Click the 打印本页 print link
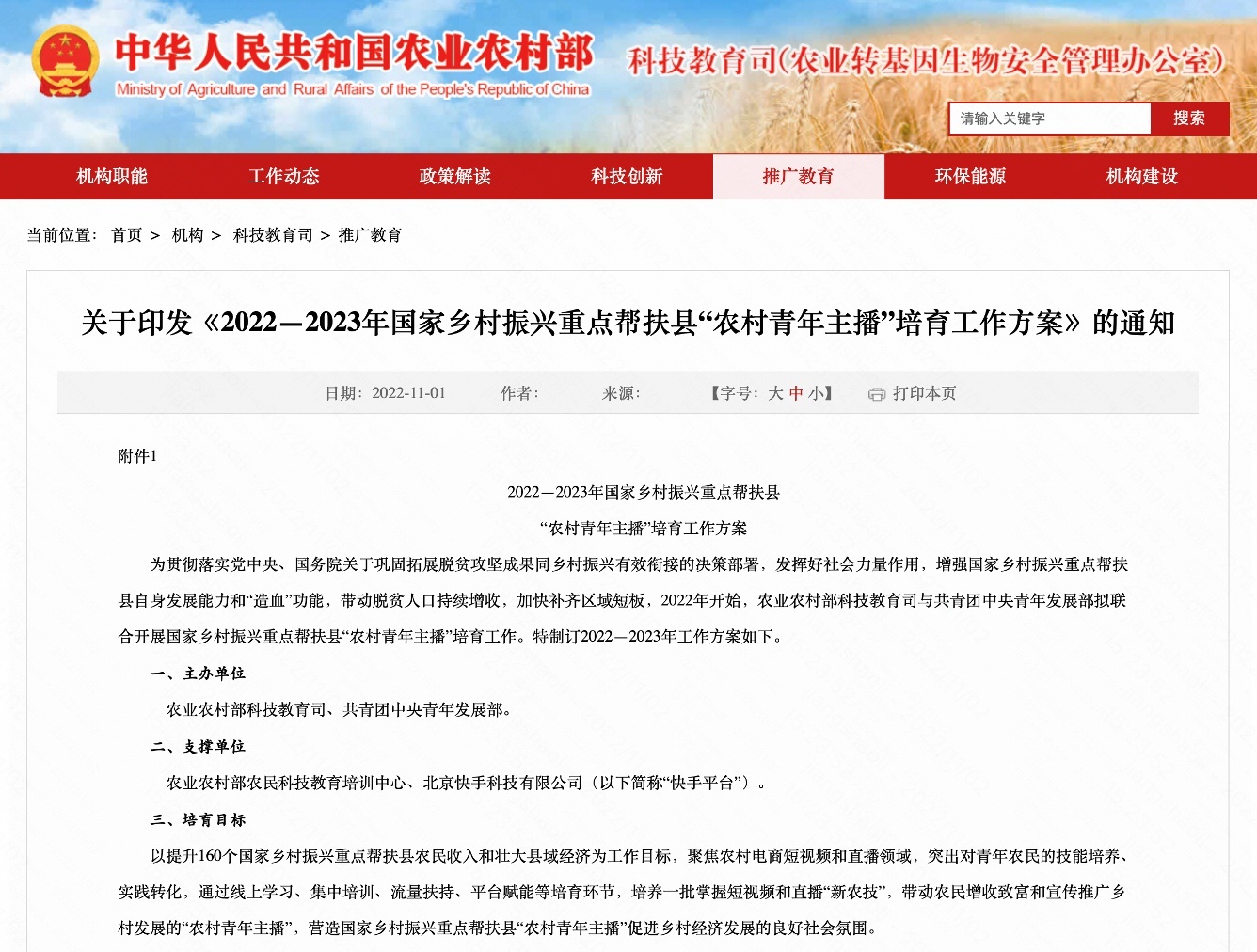 coord(924,393)
